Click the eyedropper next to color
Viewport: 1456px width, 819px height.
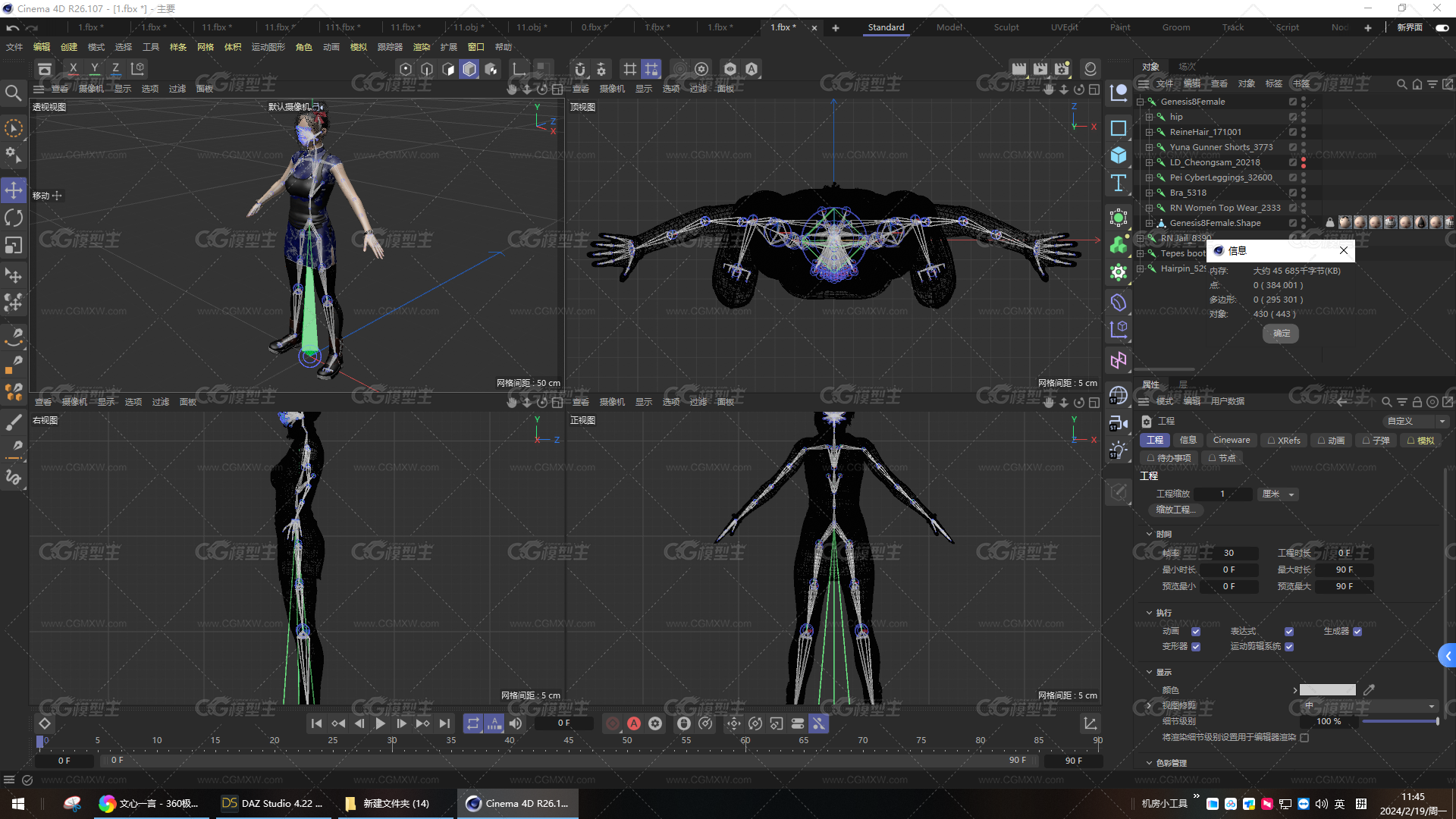click(1369, 690)
